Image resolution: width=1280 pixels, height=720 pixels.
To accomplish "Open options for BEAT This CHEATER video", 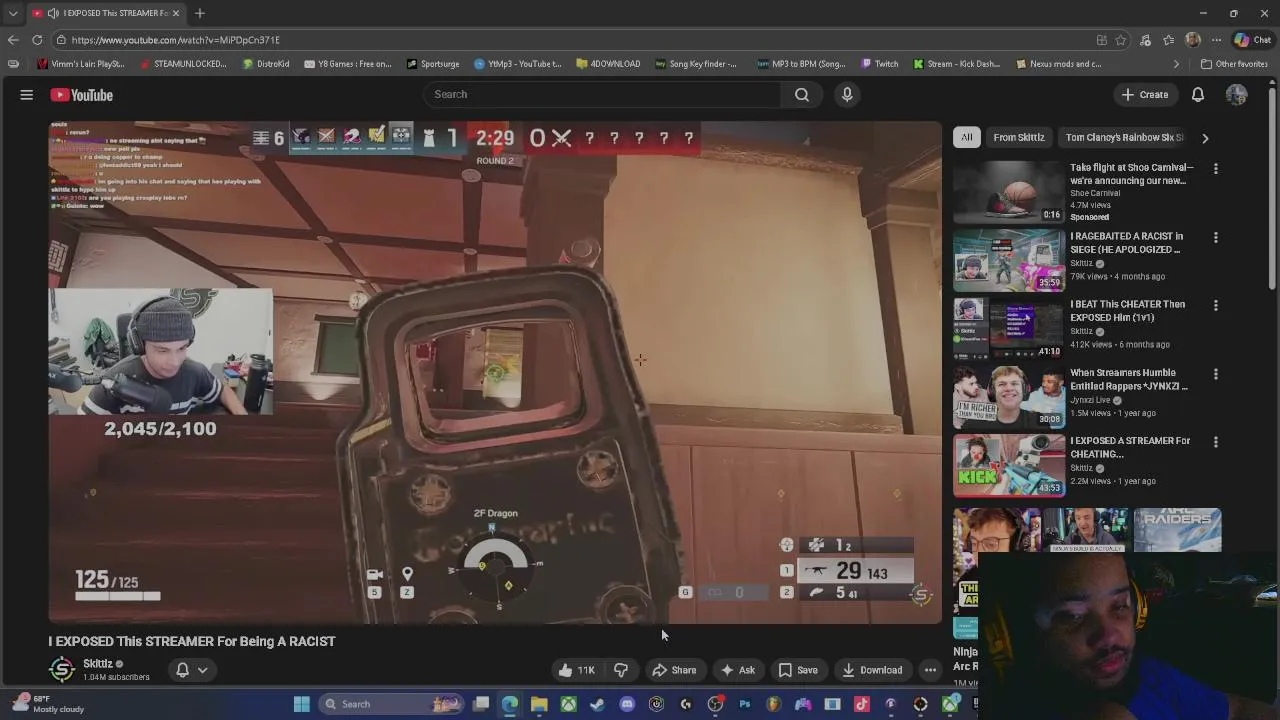I will (1216, 305).
